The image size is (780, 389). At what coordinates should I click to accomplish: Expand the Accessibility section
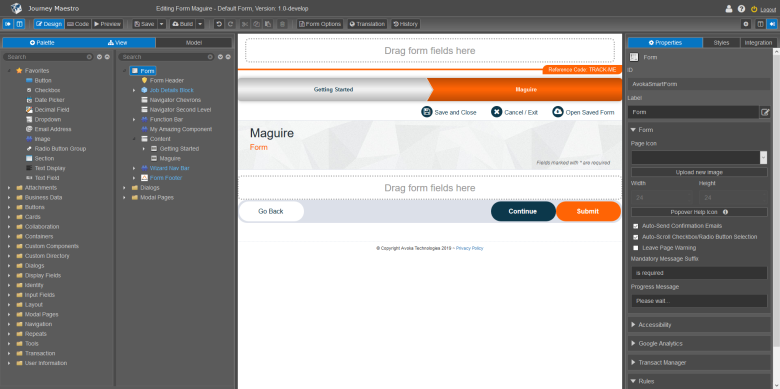pos(699,325)
